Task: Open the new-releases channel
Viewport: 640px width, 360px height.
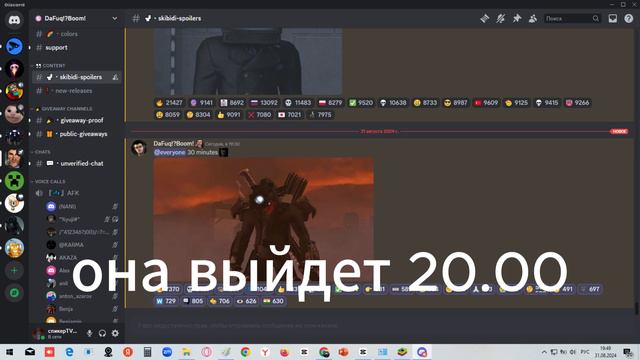Action: click(76, 91)
